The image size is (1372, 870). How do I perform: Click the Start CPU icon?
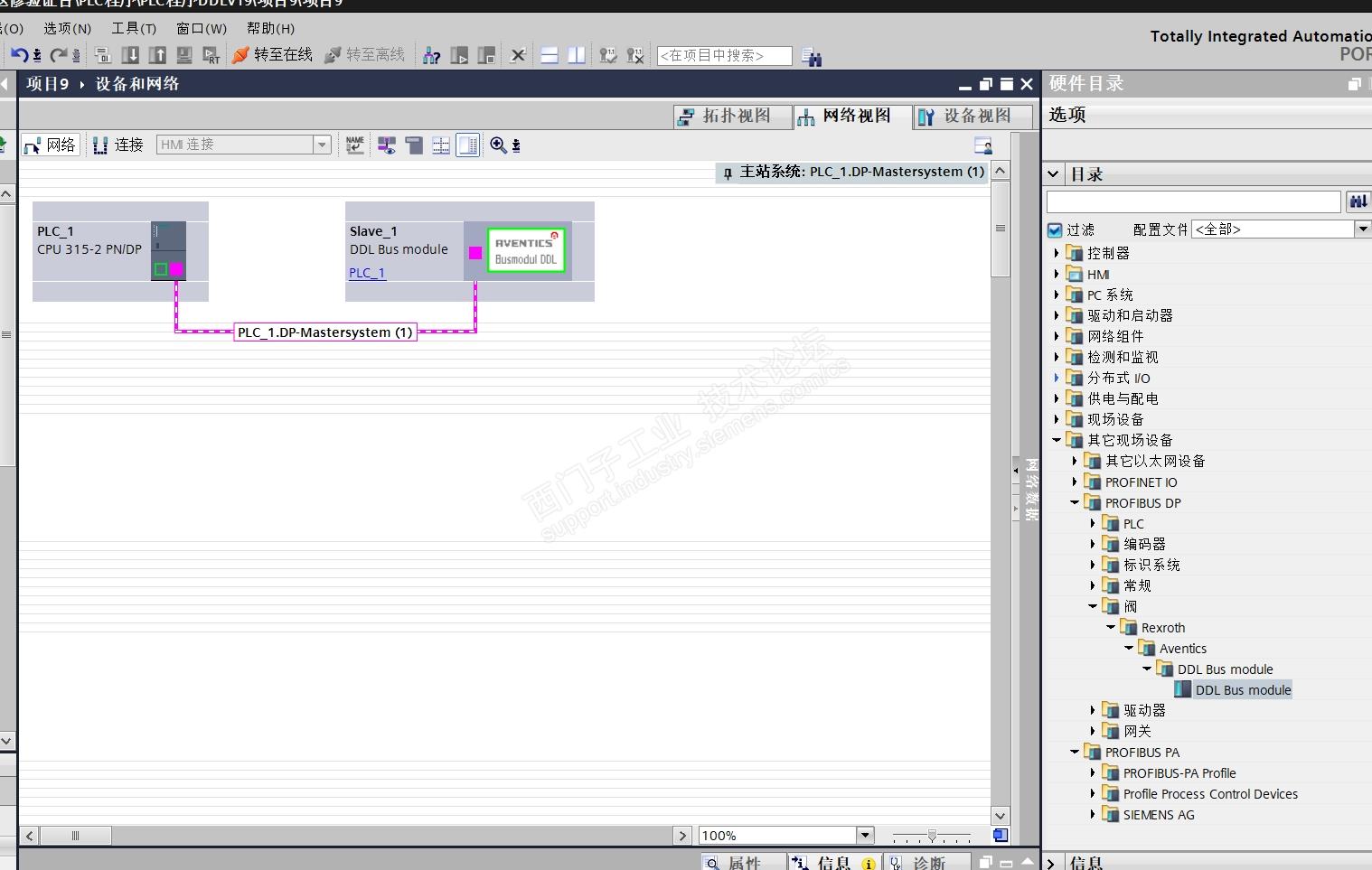coord(459,55)
